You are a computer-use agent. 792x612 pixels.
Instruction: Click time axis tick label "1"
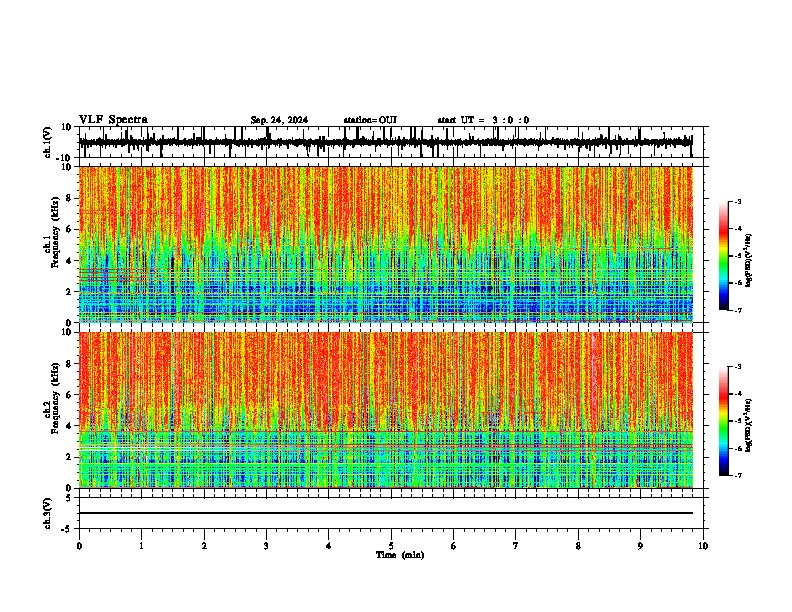click(x=141, y=546)
